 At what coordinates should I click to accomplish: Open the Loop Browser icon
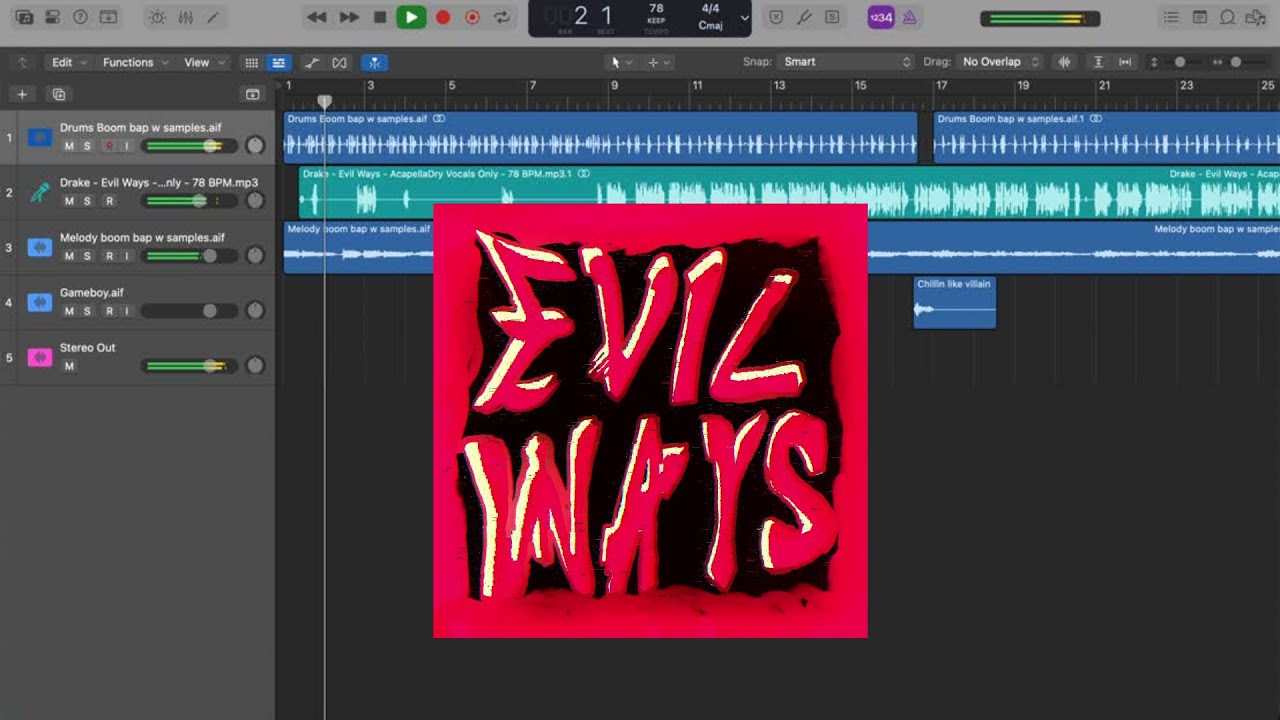tap(1227, 17)
